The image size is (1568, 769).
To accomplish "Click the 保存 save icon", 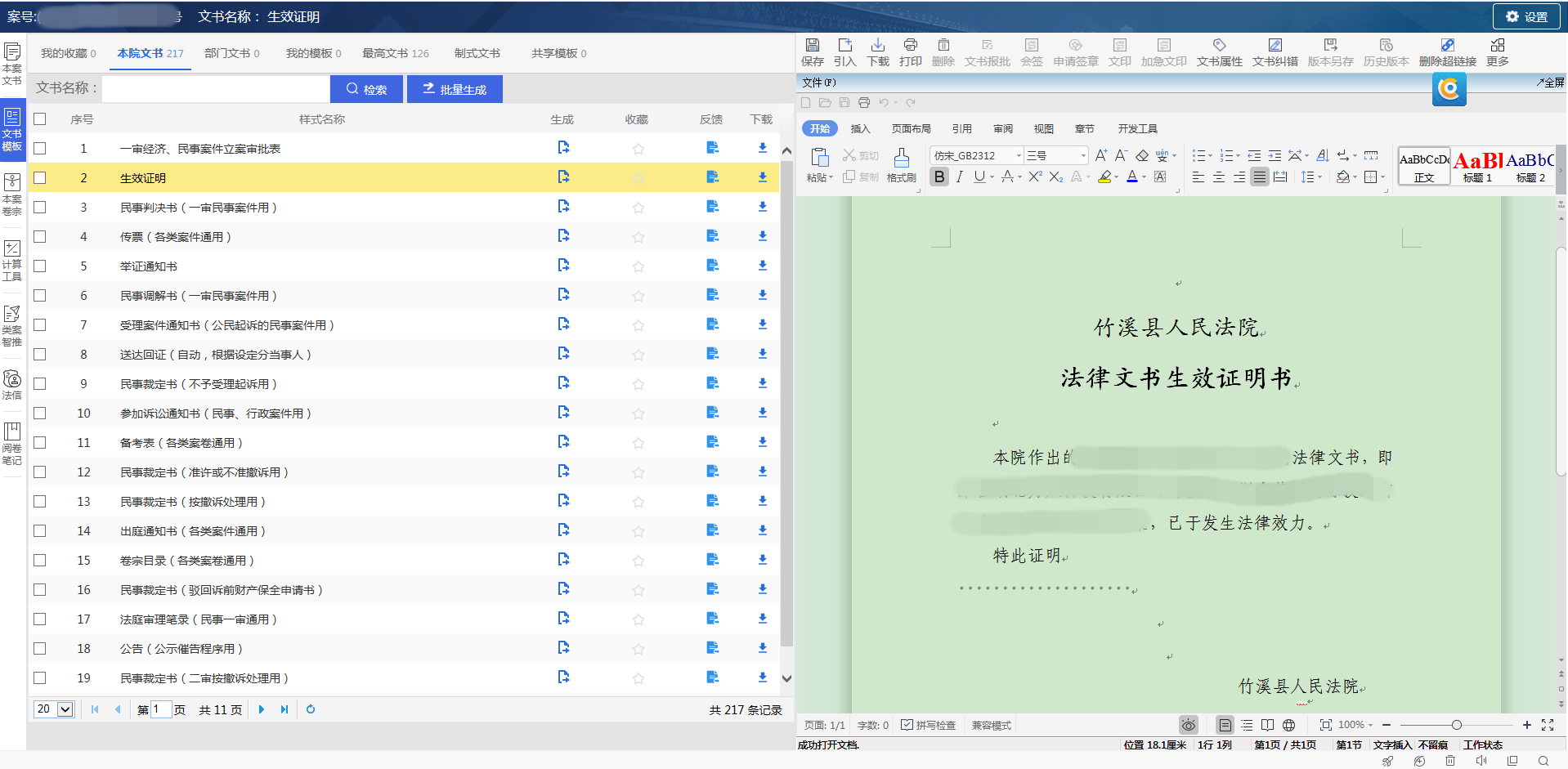I will coord(812,51).
